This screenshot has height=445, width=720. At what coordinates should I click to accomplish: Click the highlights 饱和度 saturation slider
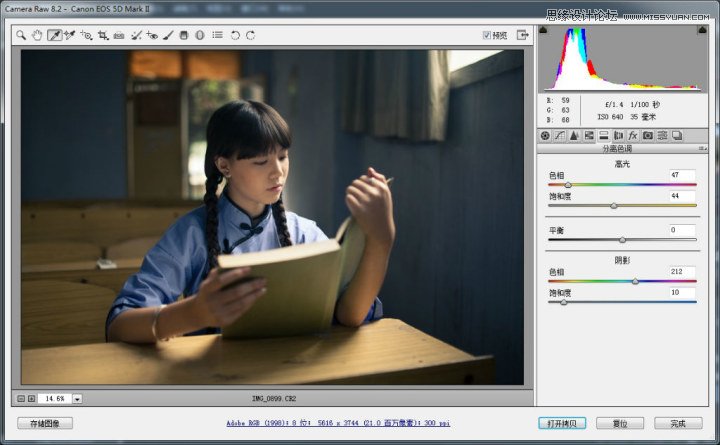coord(622,206)
